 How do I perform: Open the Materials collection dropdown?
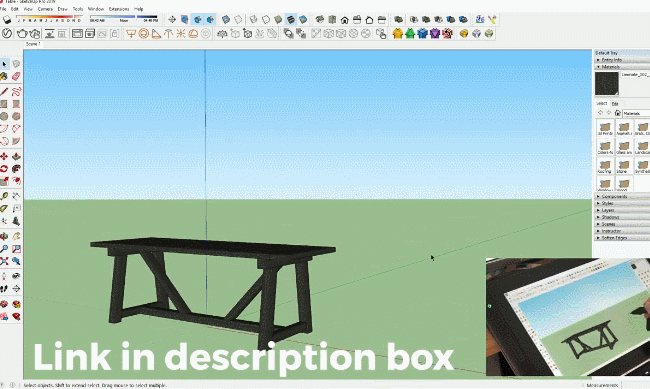click(636, 113)
